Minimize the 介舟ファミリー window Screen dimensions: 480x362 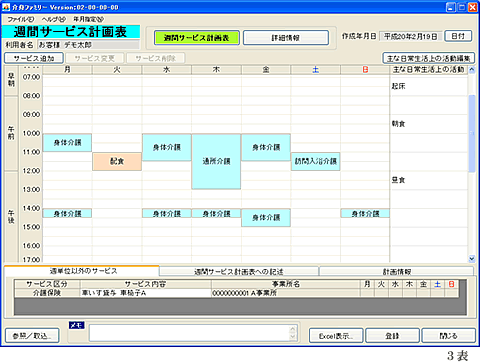coord(451,7)
